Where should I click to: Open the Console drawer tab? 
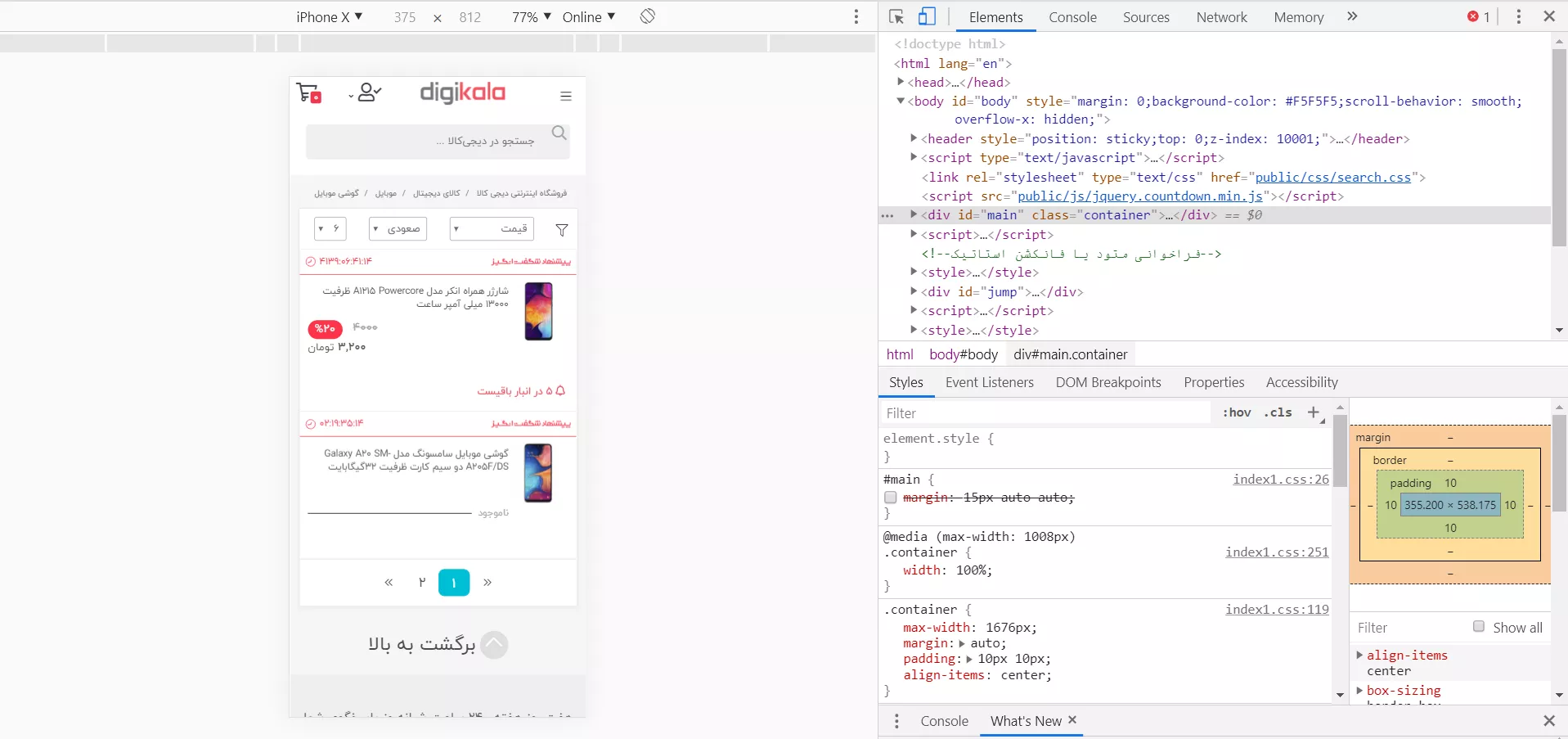pyautogui.click(x=944, y=721)
